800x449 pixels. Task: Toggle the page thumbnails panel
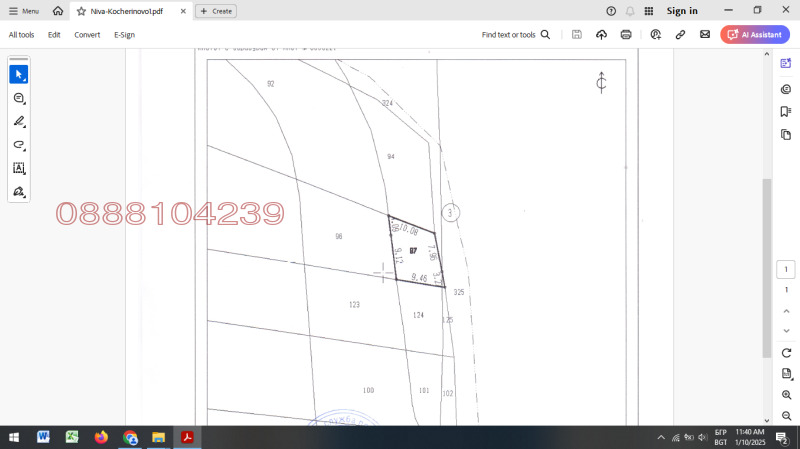786,135
